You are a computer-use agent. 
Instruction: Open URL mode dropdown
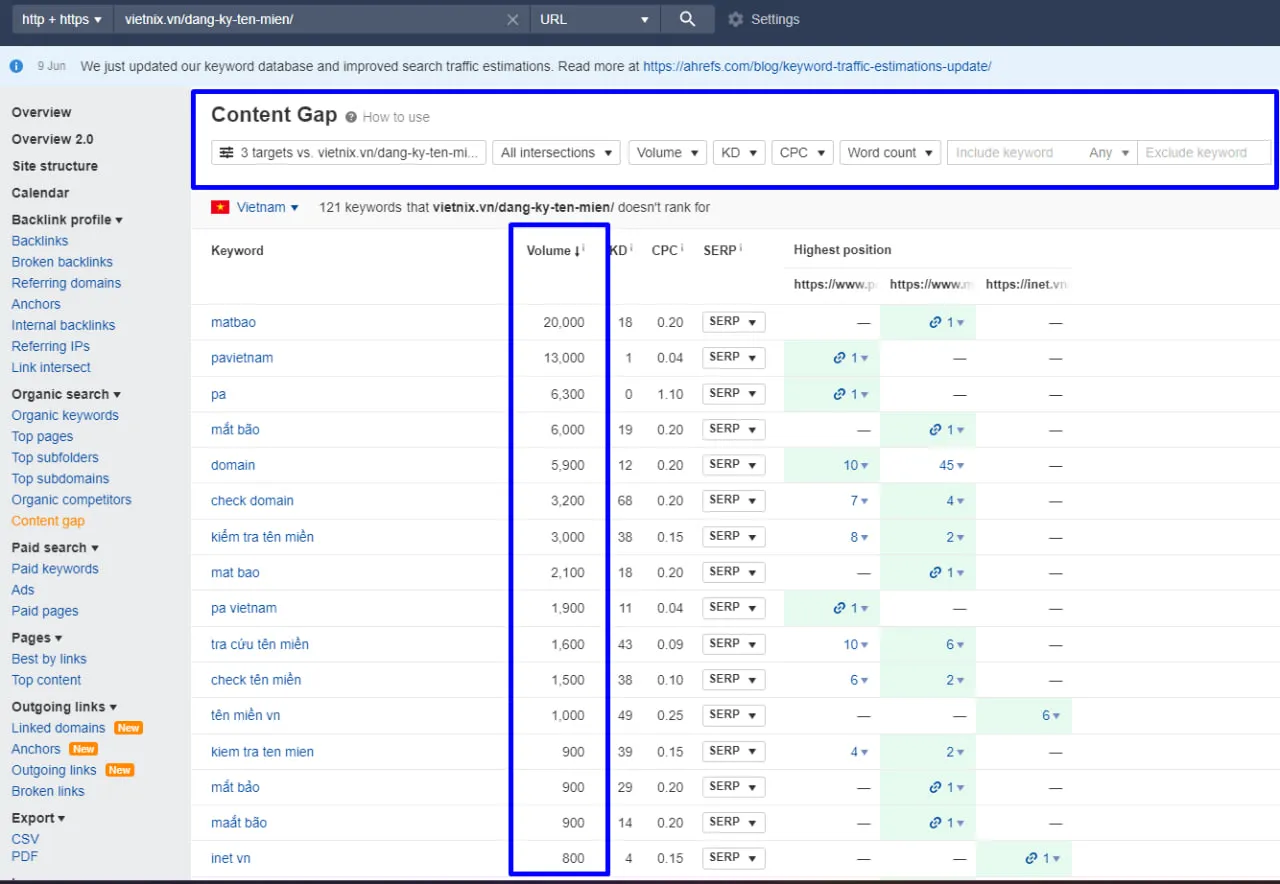[594, 19]
